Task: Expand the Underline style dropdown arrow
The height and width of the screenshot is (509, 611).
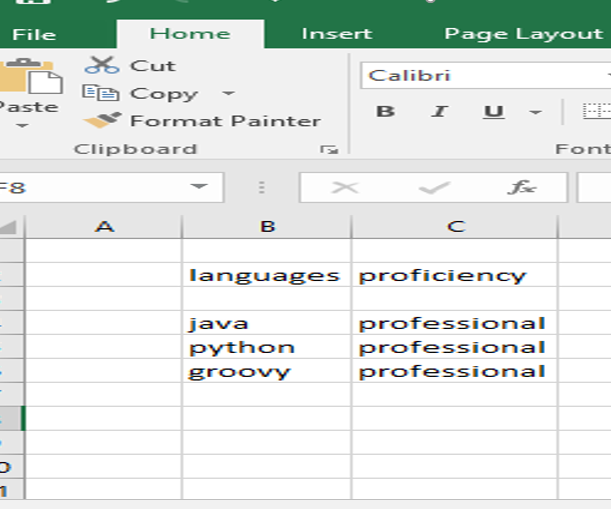Action: 535,112
